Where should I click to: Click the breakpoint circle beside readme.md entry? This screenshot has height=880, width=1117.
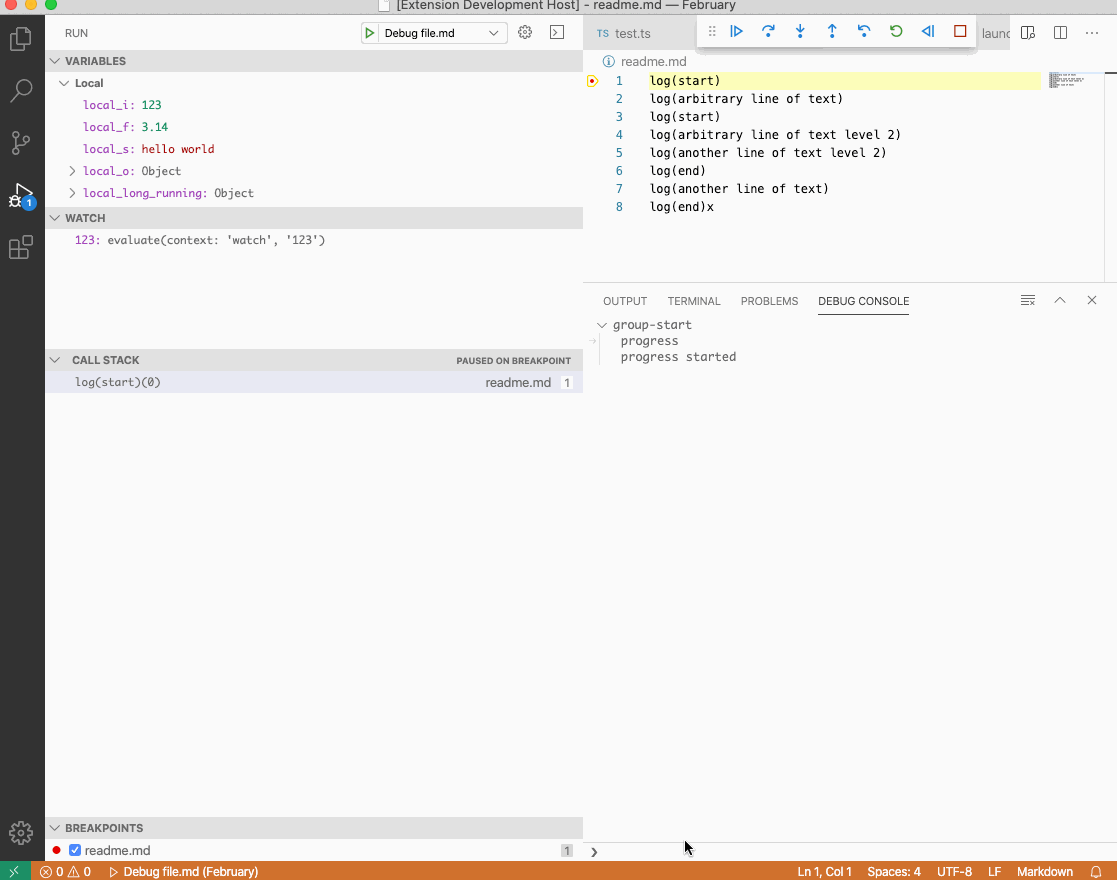[x=58, y=850]
